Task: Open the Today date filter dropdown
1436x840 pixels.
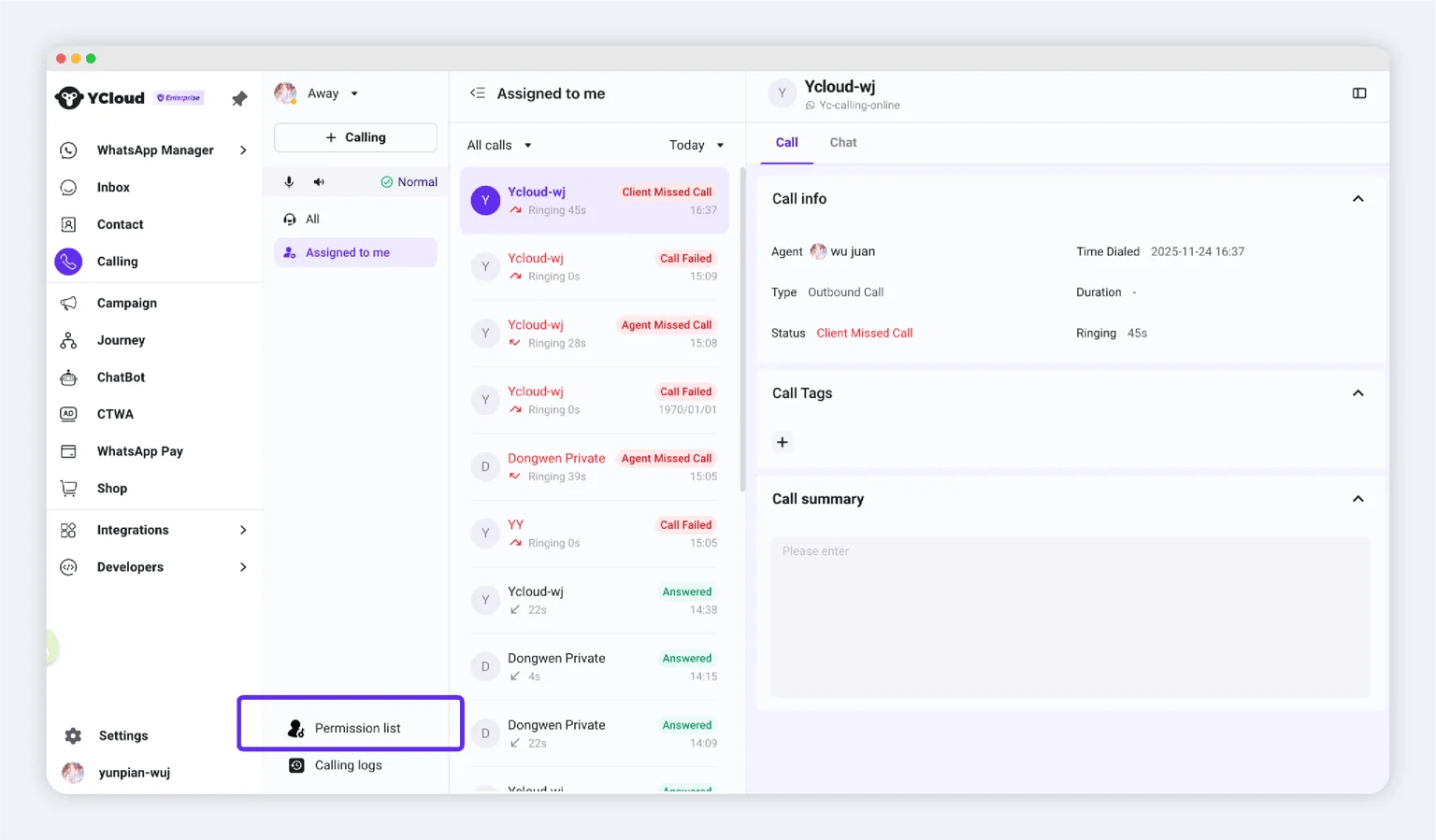Action: (x=696, y=145)
